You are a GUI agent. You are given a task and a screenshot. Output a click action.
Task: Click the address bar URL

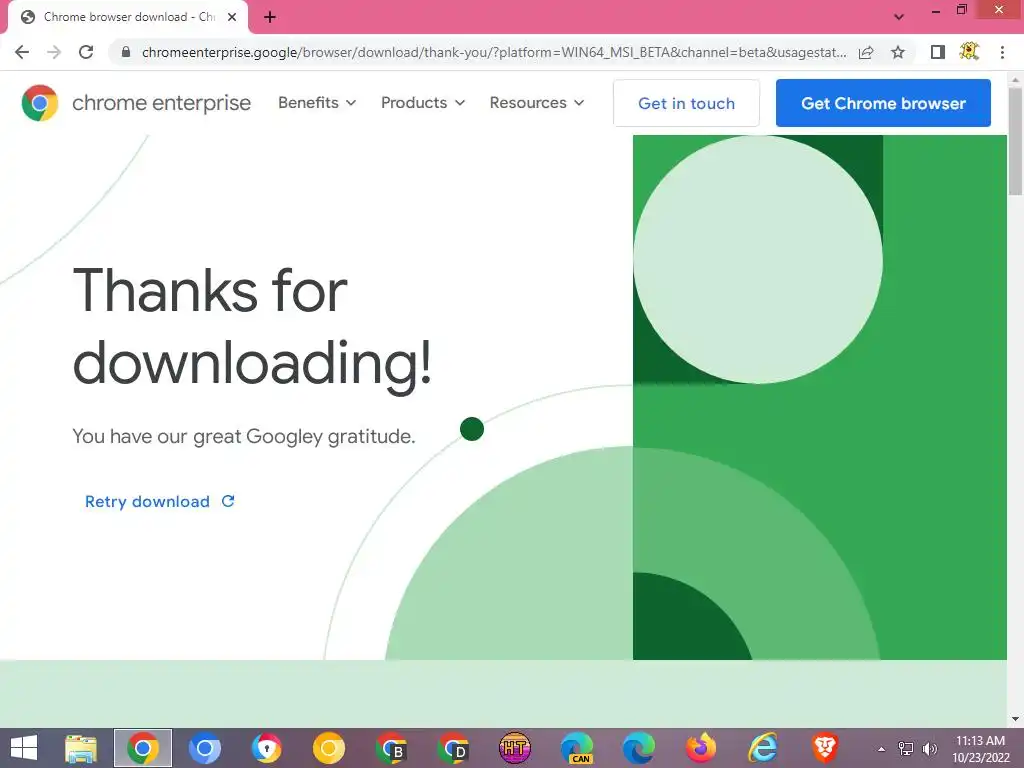[494, 52]
